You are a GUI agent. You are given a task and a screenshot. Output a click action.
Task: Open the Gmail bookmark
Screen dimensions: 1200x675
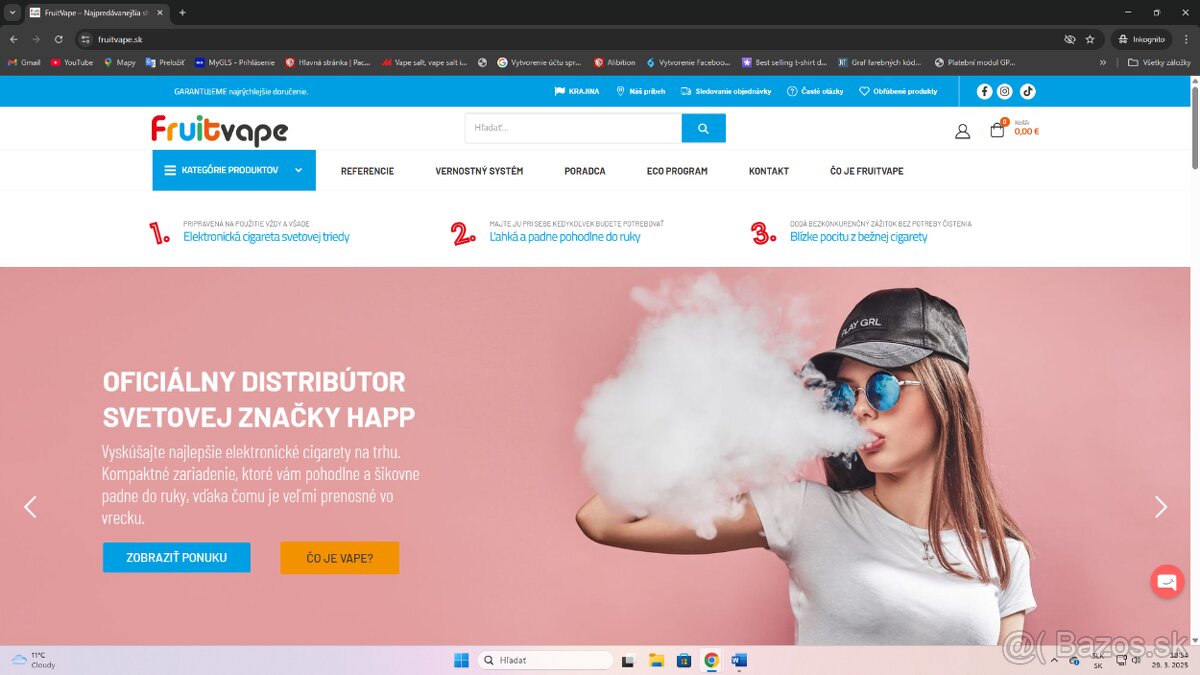point(24,62)
